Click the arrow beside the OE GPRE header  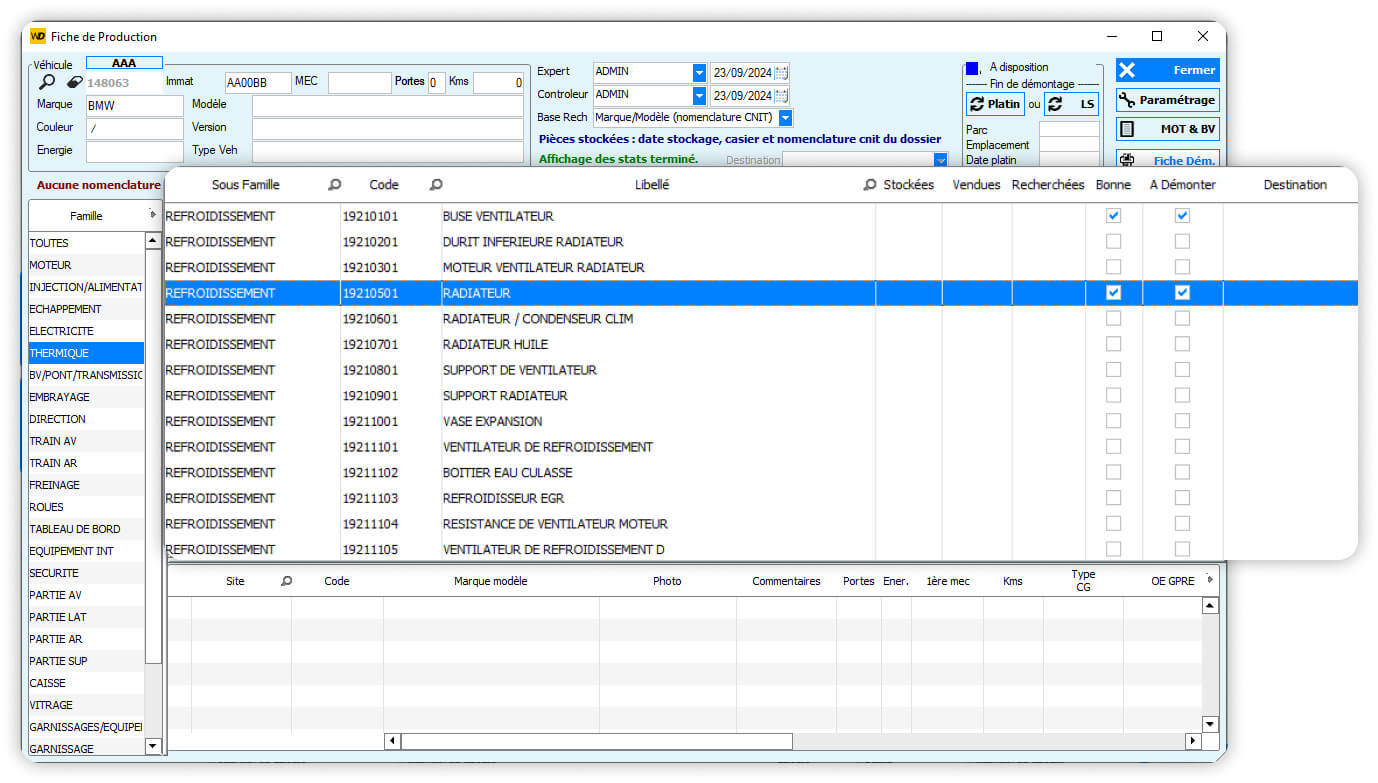[1210, 580]
